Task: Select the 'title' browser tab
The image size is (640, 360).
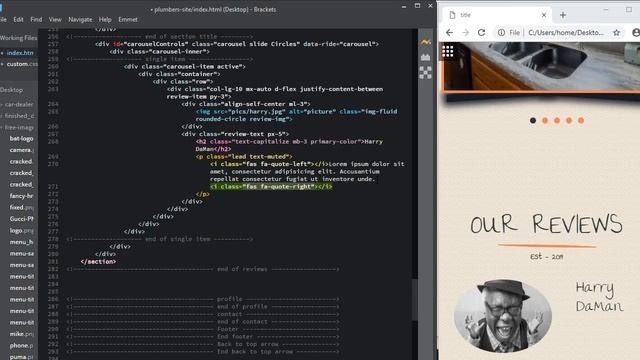Action: (497, 15)
